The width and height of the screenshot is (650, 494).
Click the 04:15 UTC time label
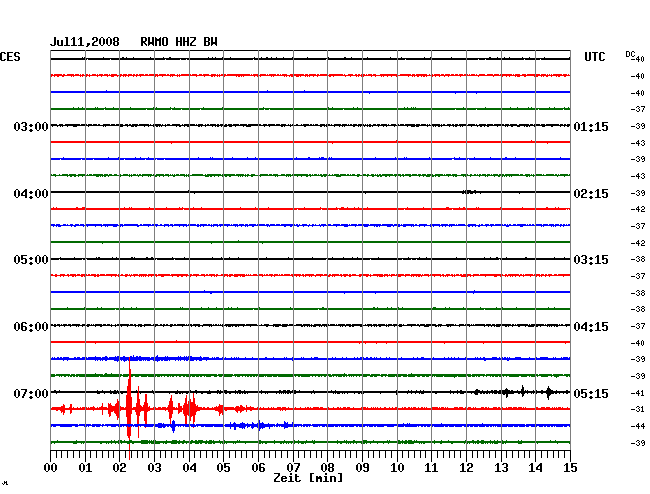[x=591, y=327]
